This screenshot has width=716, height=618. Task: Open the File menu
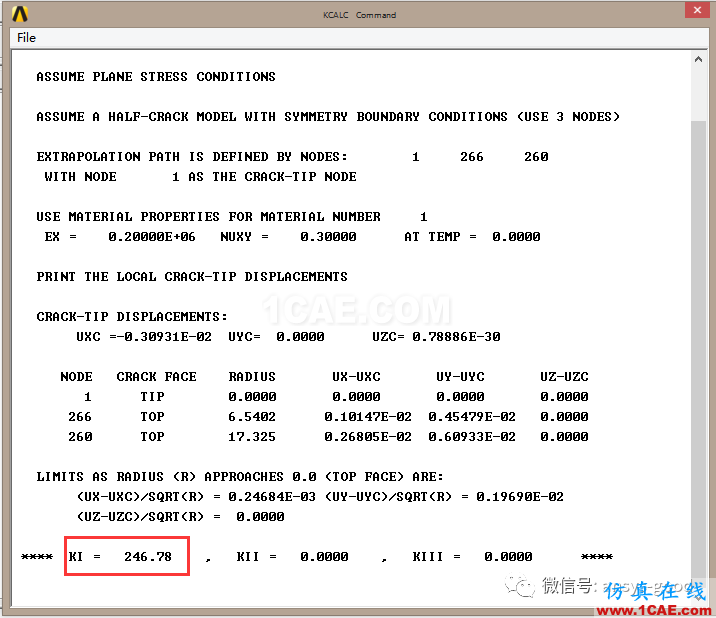coord(26,37)
